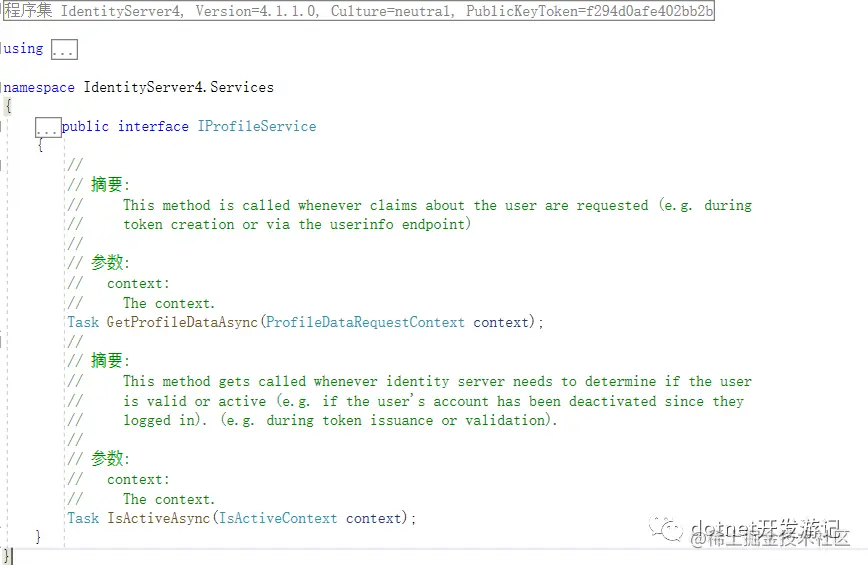Click comment line 'This method gets called whenever identity'

[437, 382]
